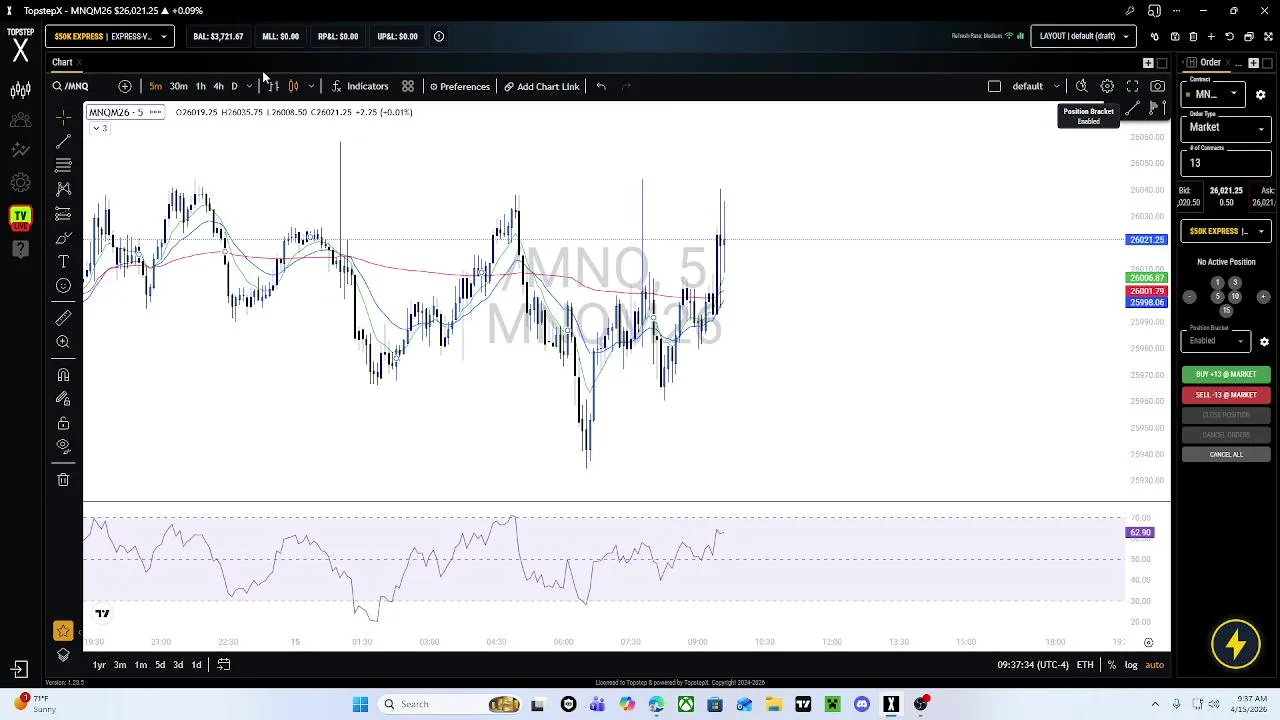Open the candlestick chart sidebar icon
Image resolution: width=1280 pixels, height=720 pixels.
point(20,90)
